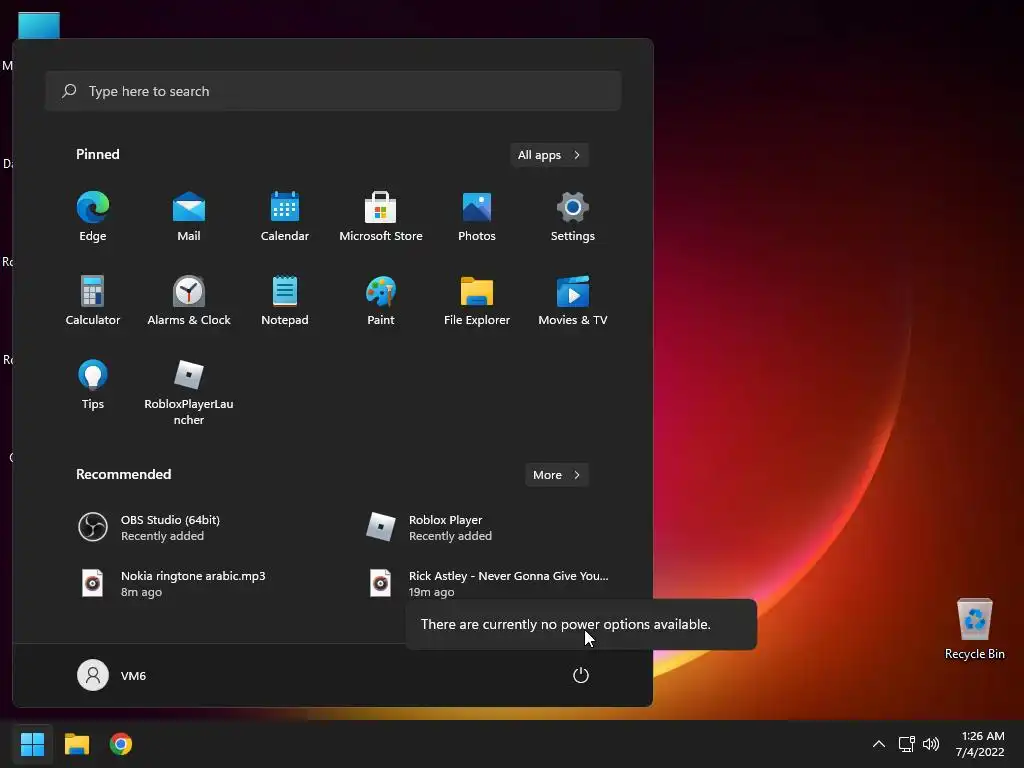Open the volume tray icon
Viewport: 1024px width, 768px height.
click(x=931, y=744)
